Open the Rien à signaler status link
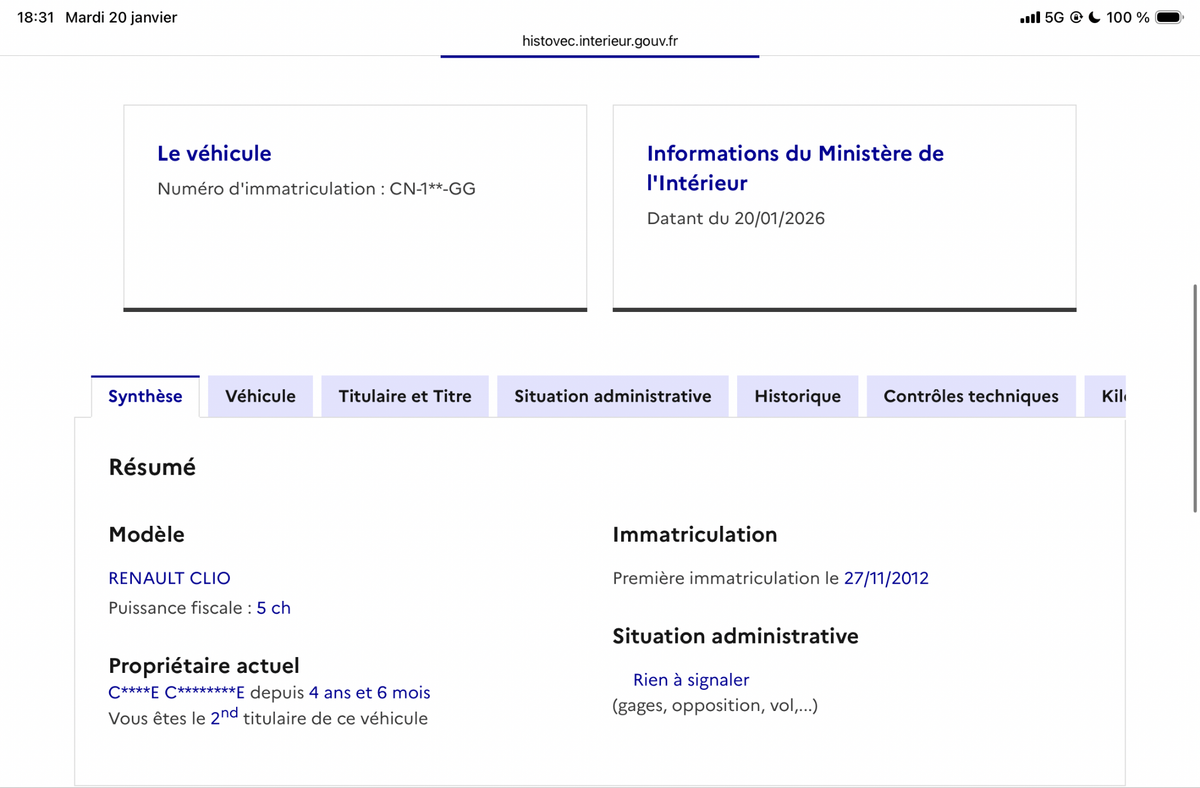This screenshot has height=788, width=1200. (x=690, y=679)
